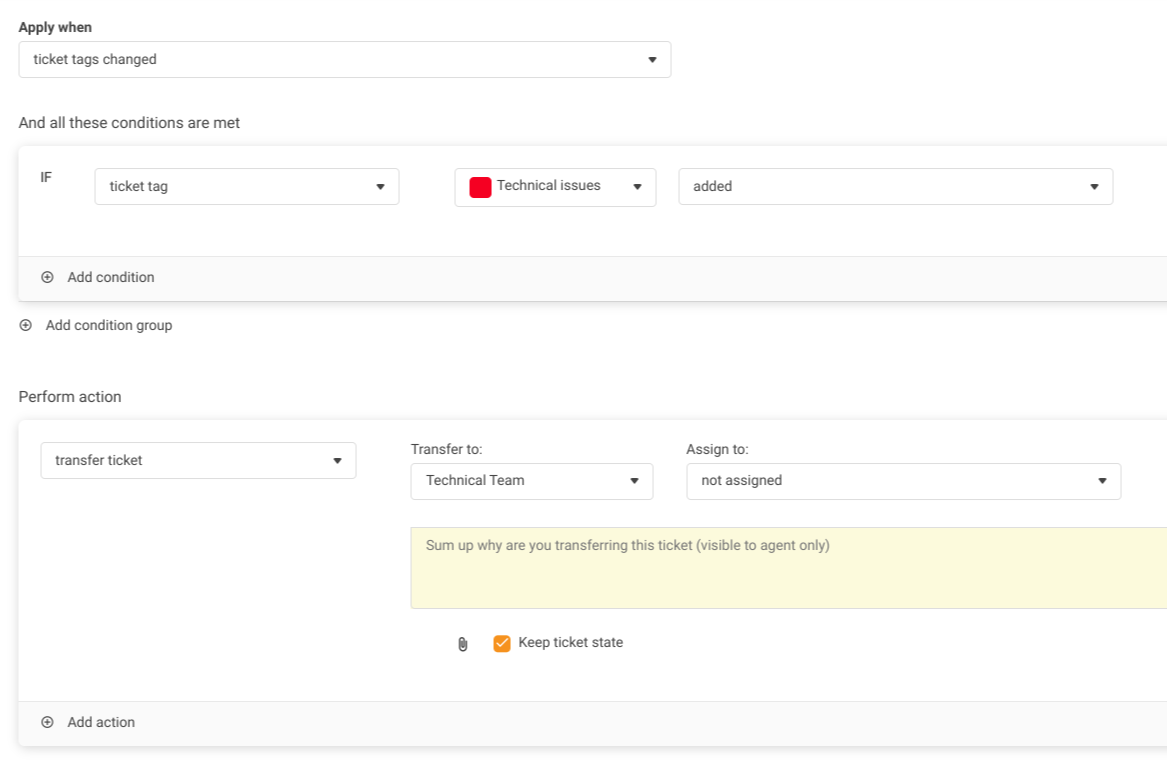
Task: Select the 'ticket tags changed' trigger text
Action: click(95, 60)
